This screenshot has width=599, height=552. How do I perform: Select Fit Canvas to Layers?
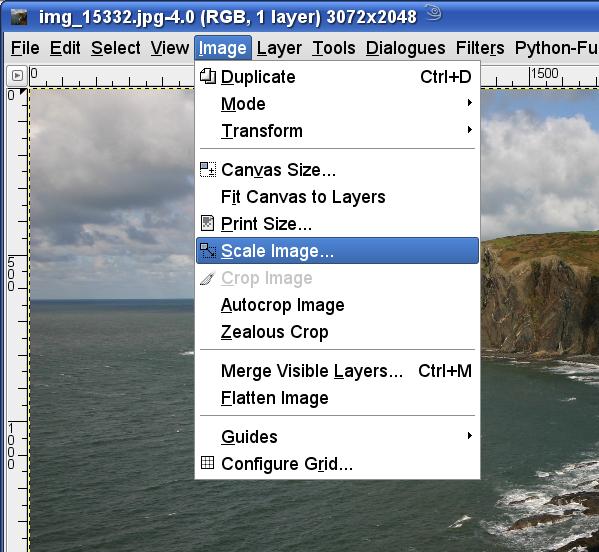click(337, 197)
